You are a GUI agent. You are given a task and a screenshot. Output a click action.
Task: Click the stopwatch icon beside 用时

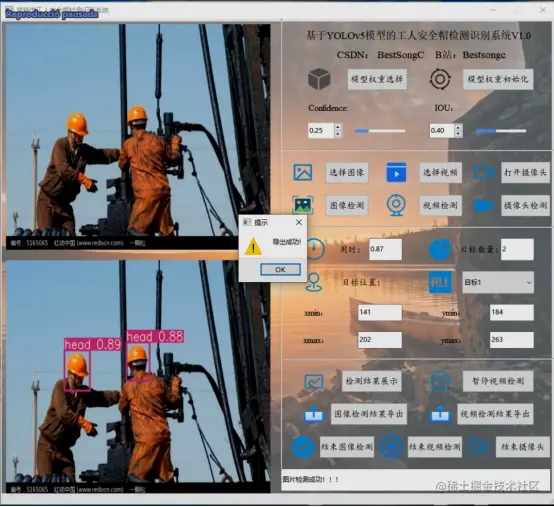click(315, 249)
